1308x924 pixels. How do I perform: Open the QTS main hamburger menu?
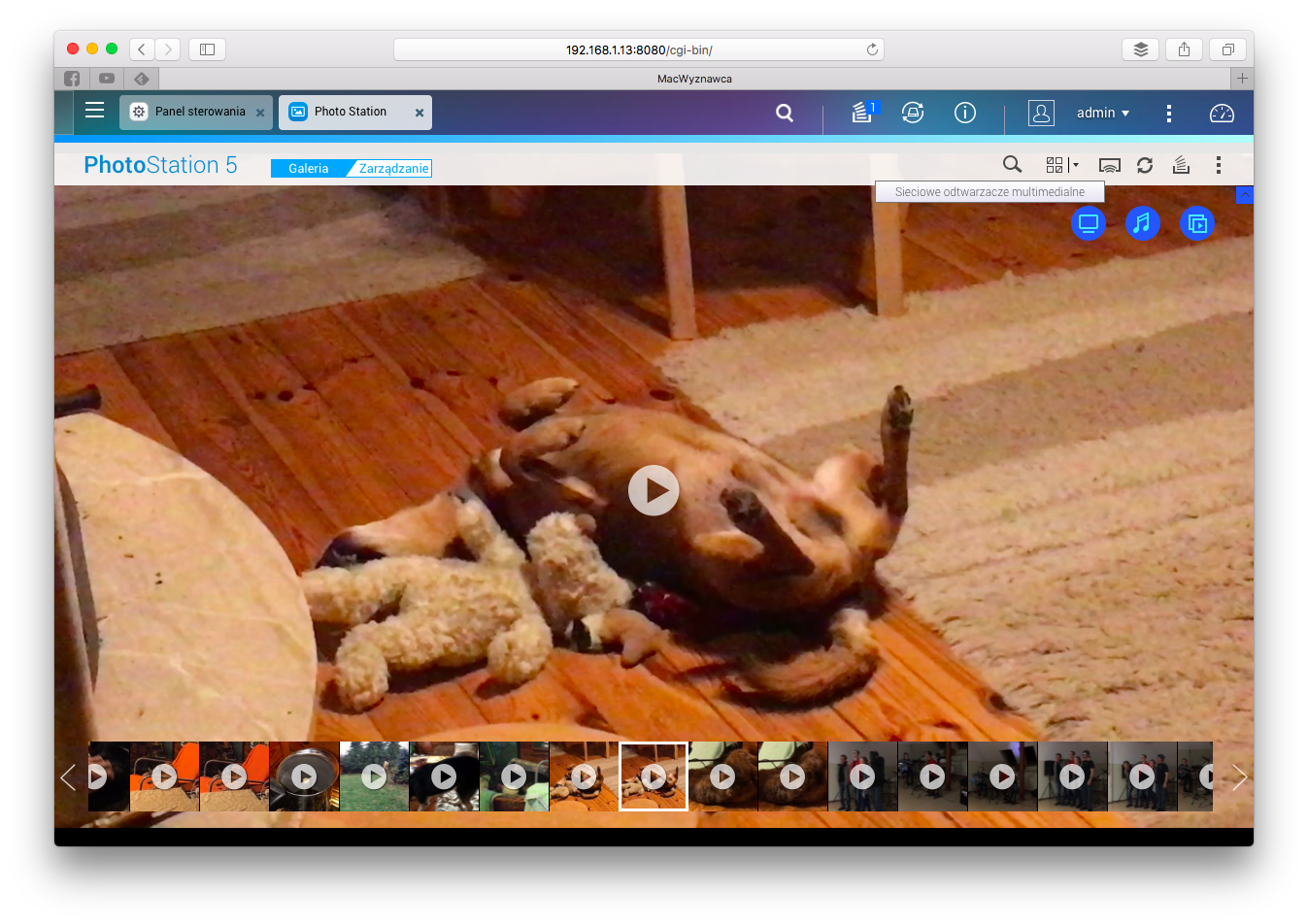click(x=94, y=111)
